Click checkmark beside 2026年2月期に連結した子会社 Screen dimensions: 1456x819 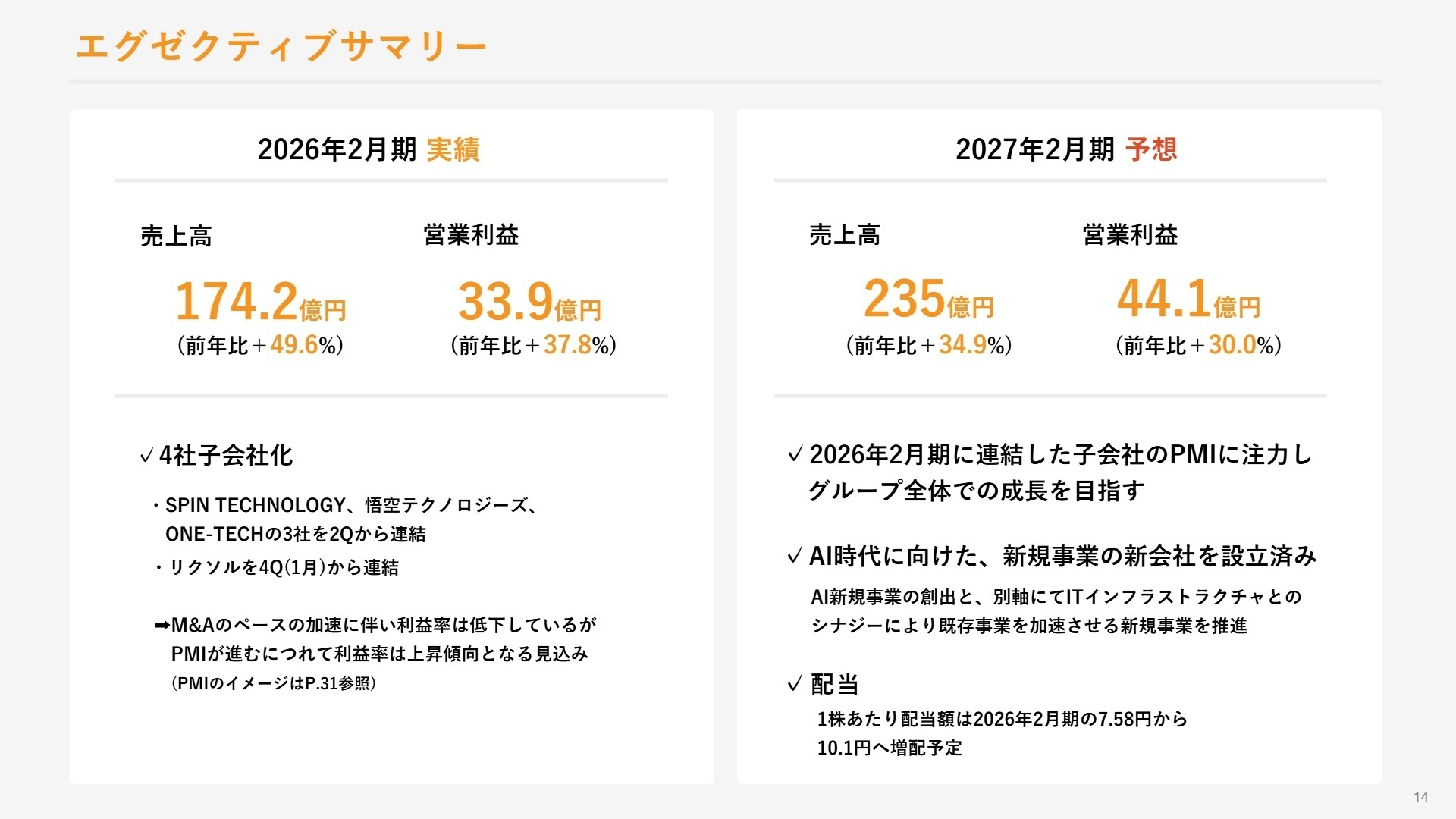coord(795,454)
